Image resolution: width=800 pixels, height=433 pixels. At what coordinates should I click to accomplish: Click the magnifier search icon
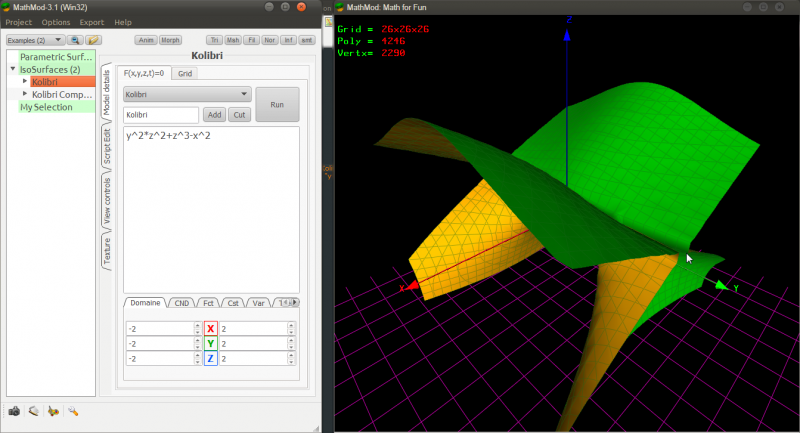[75, 40]
